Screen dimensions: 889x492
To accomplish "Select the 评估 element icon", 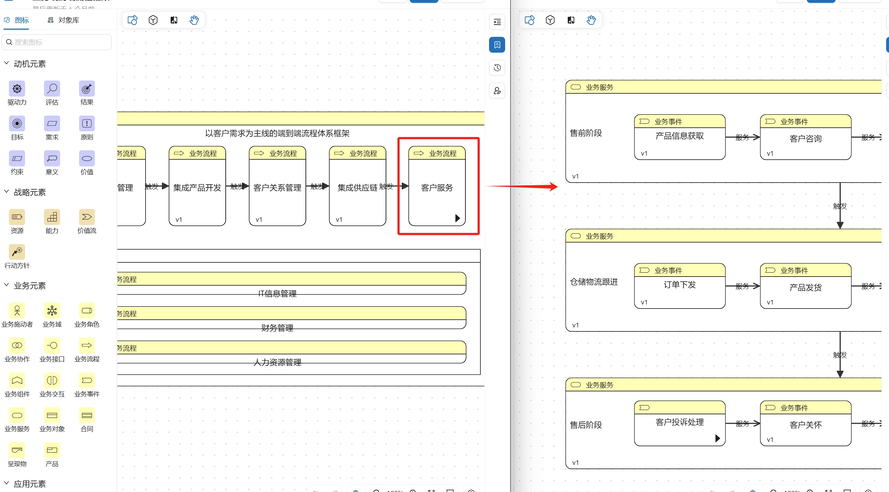I will pos(52,89).
